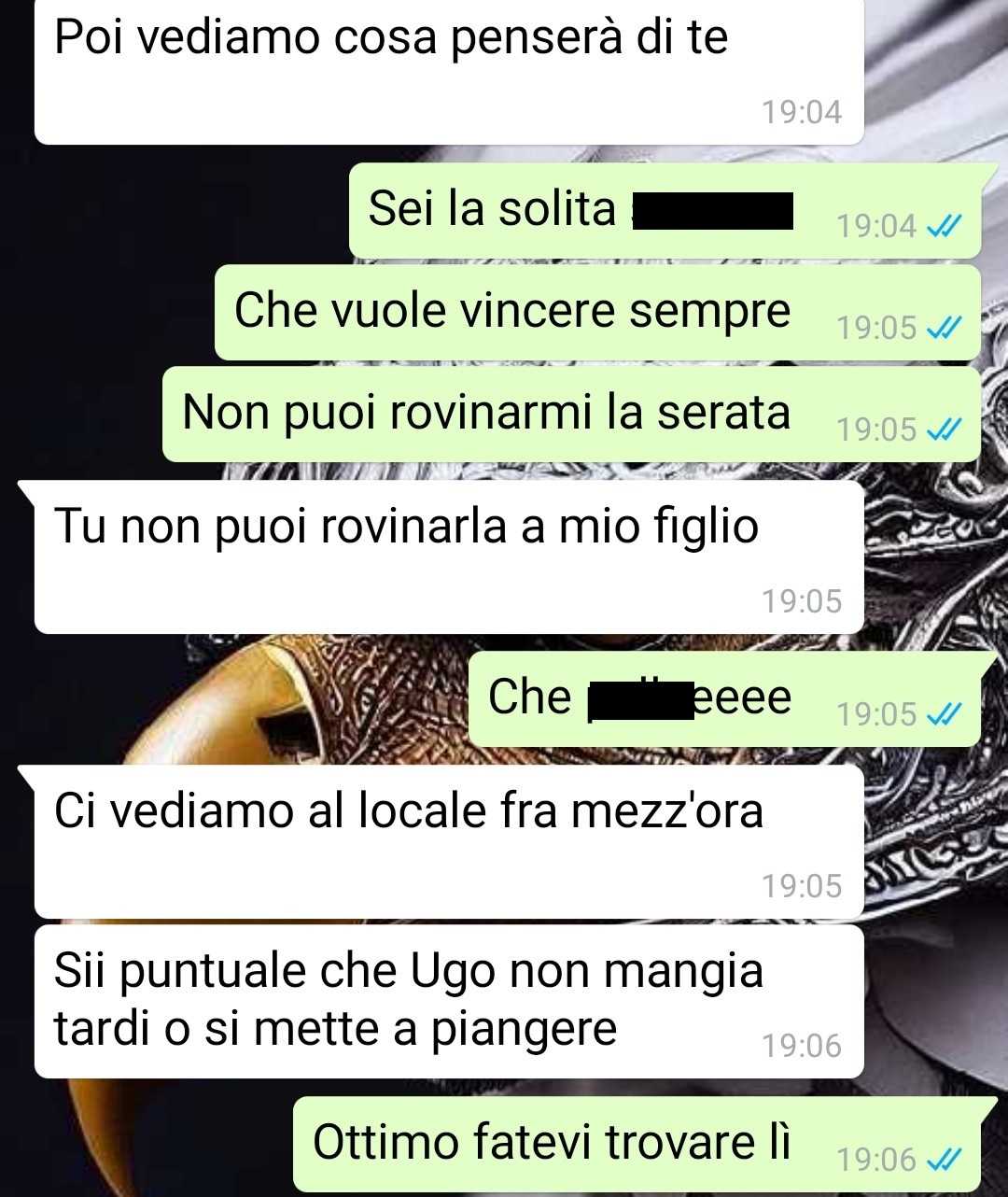Select the 'Ottimo fatevi trovare lì' bubble
Screen dimensions: 1008x1197
coord(637,1145)
